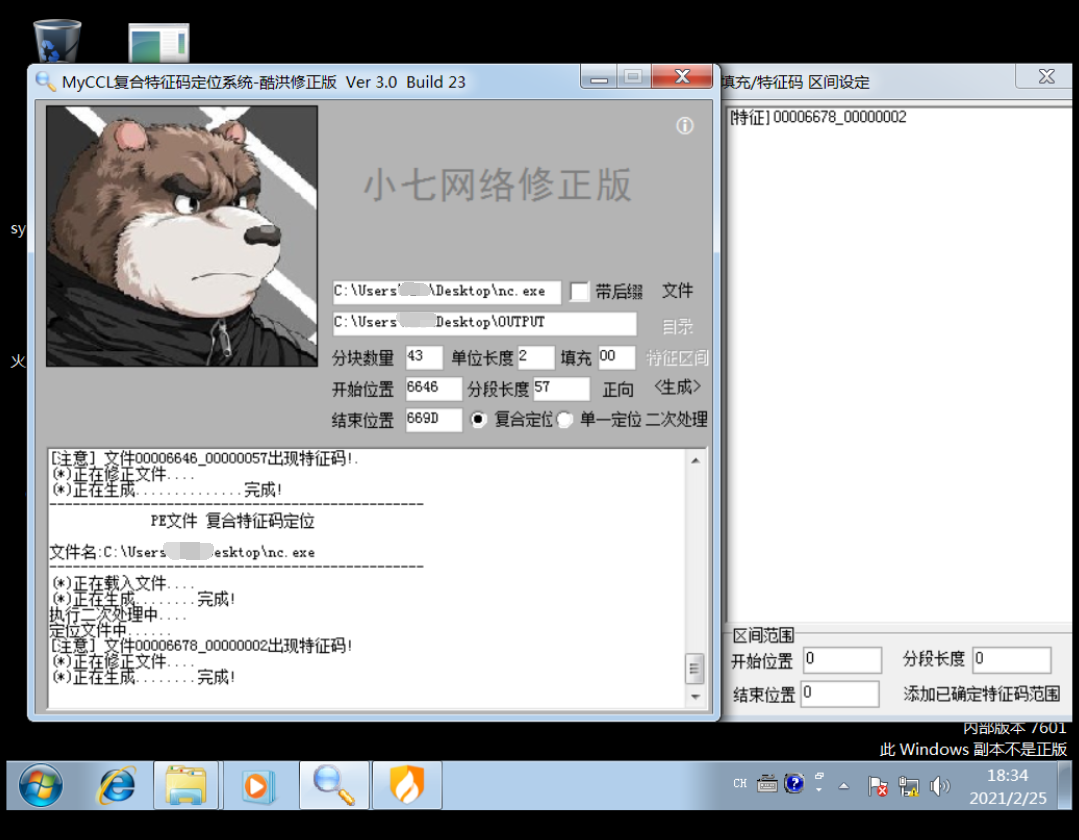
Task: Click log text 执行二次处理中
Action: coord(118,614)
